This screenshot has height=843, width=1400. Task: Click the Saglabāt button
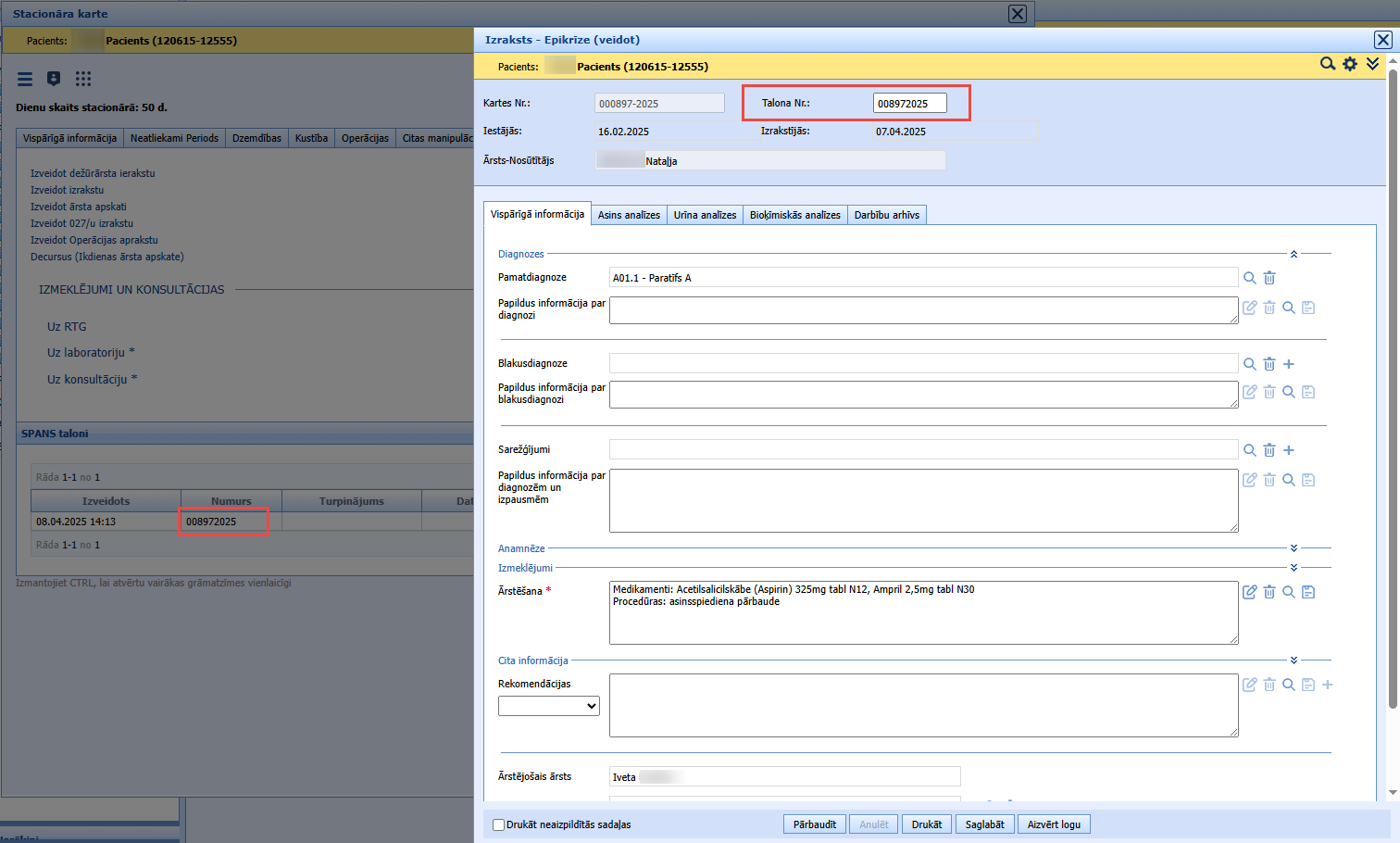tap(984, 824)
